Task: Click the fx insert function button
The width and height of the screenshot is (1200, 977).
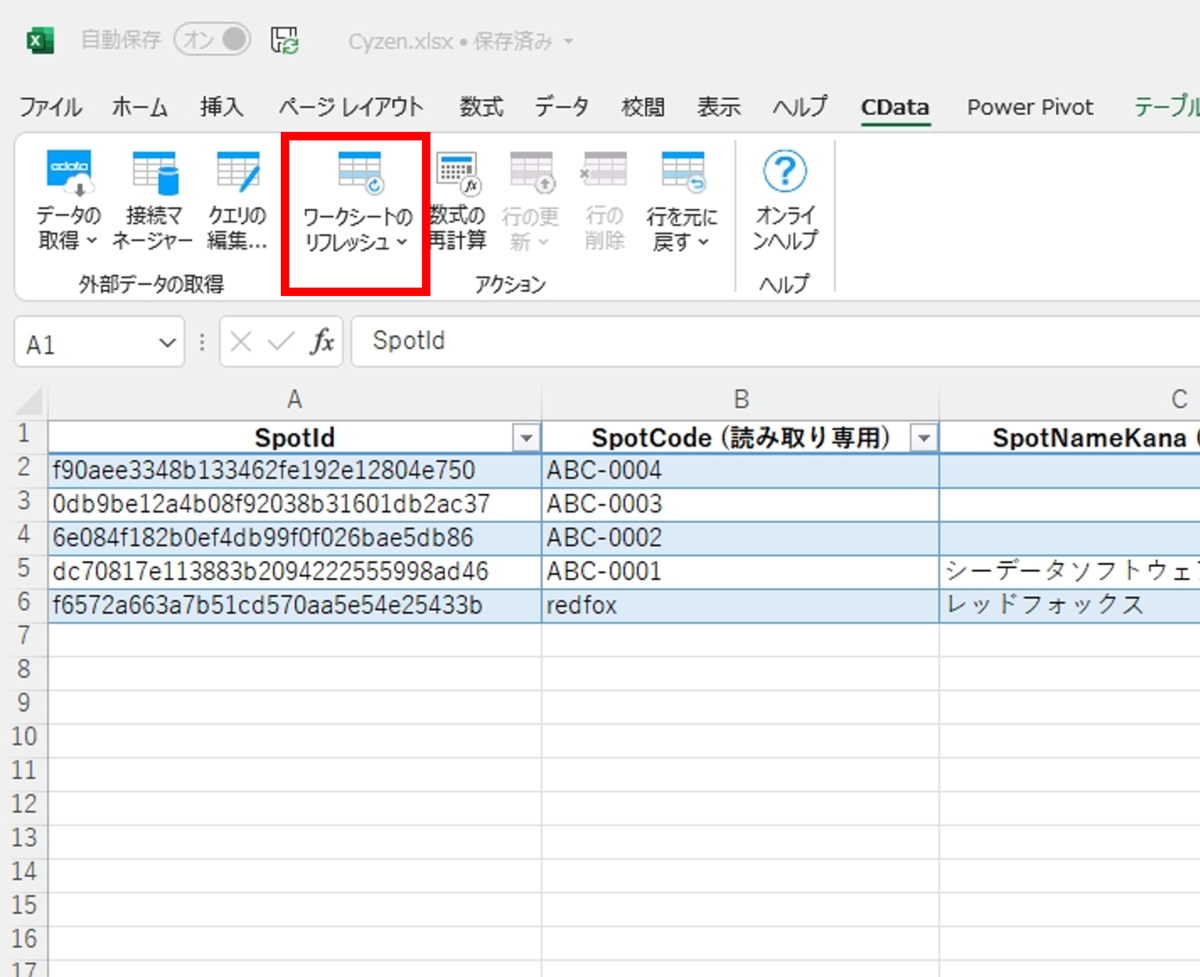Action: 321,342
